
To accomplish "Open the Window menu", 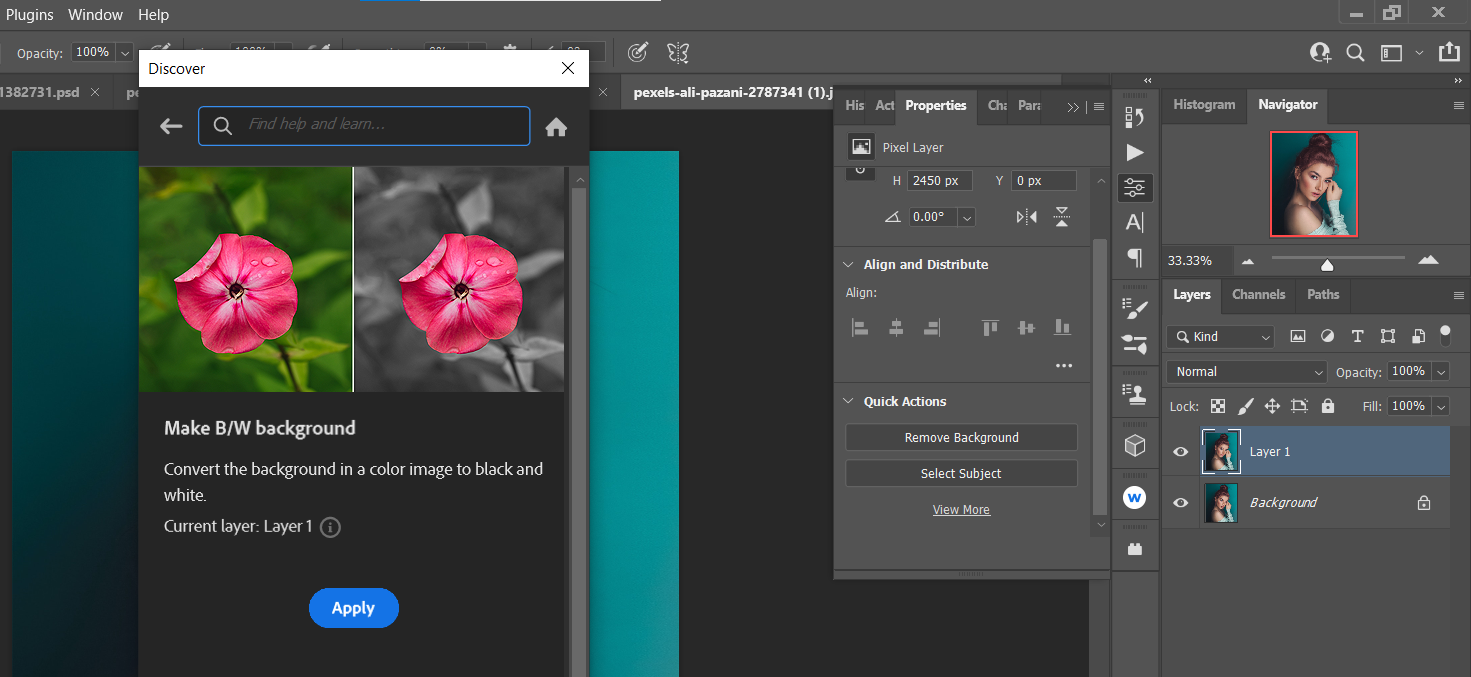I will (95, 14).
